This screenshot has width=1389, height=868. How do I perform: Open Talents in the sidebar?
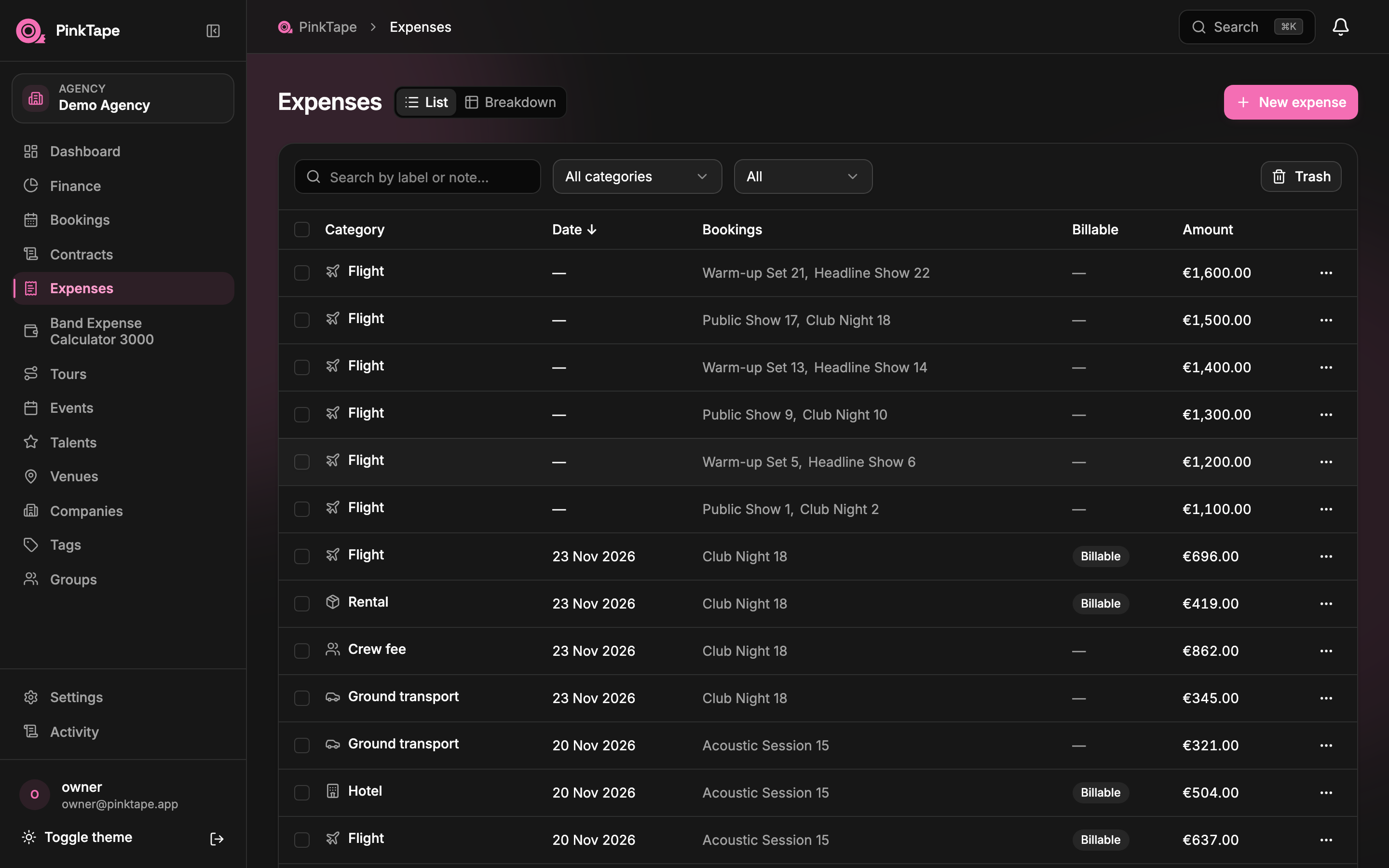coord(123,443)
